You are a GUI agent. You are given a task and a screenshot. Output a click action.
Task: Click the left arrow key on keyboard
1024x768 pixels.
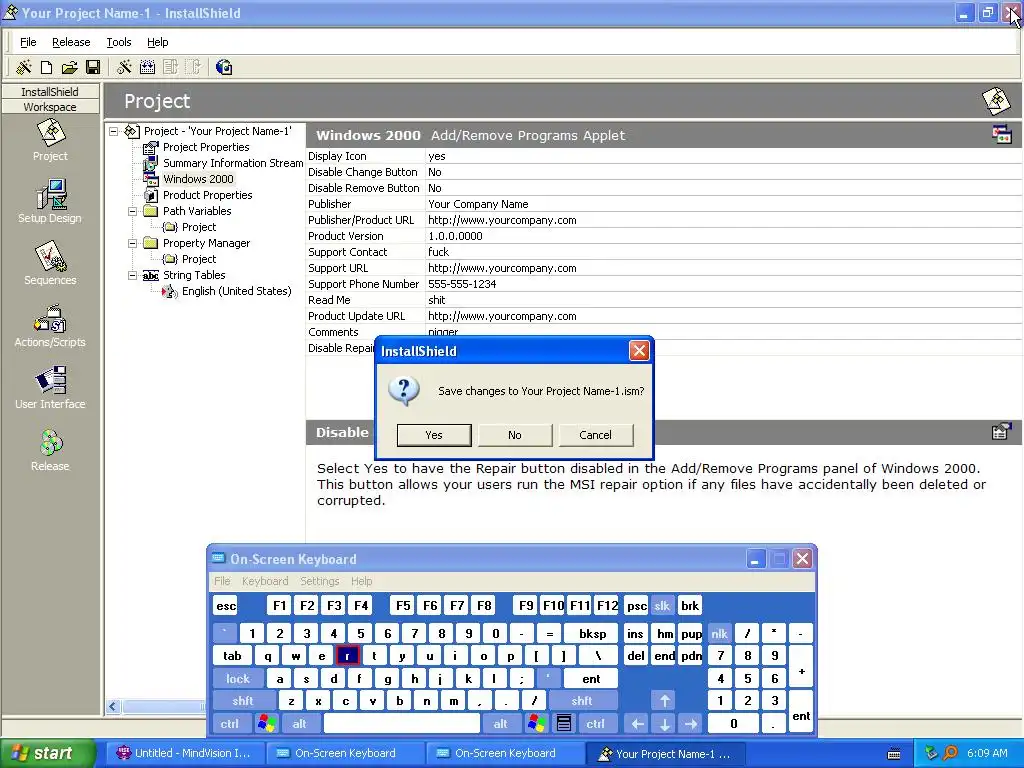click(x=637, y=724)
